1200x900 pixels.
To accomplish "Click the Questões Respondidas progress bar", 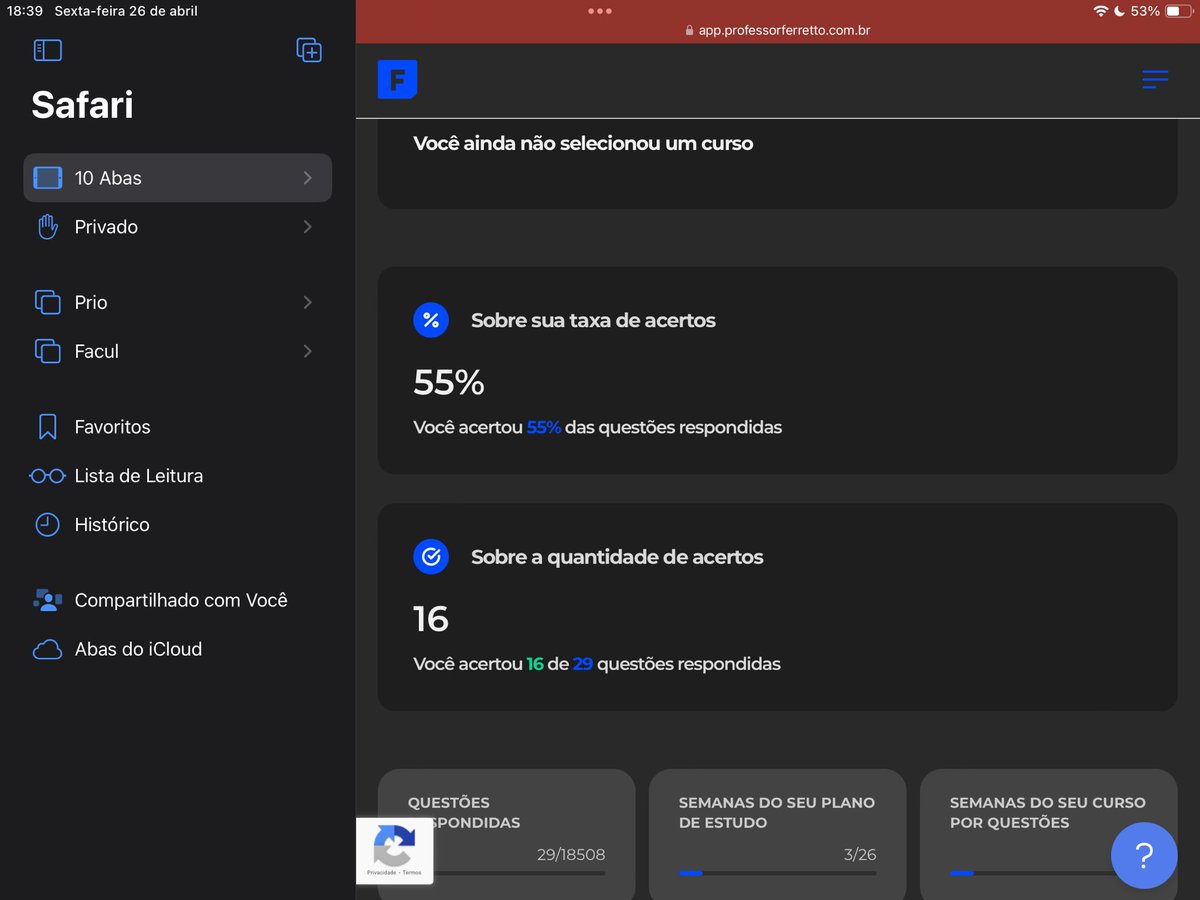I will [x=520, y=873].
